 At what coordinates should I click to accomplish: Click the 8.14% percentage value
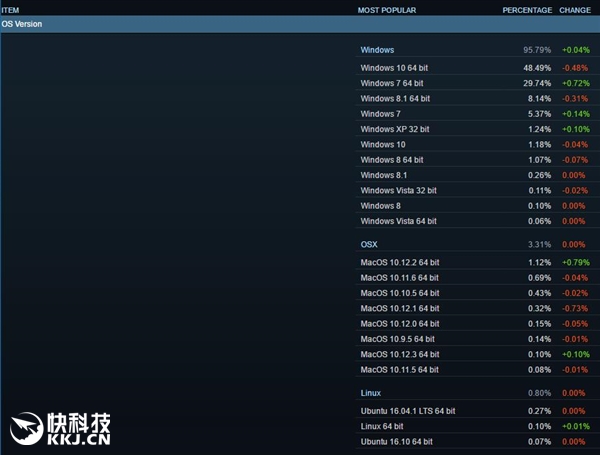click(x=540, y=99)
